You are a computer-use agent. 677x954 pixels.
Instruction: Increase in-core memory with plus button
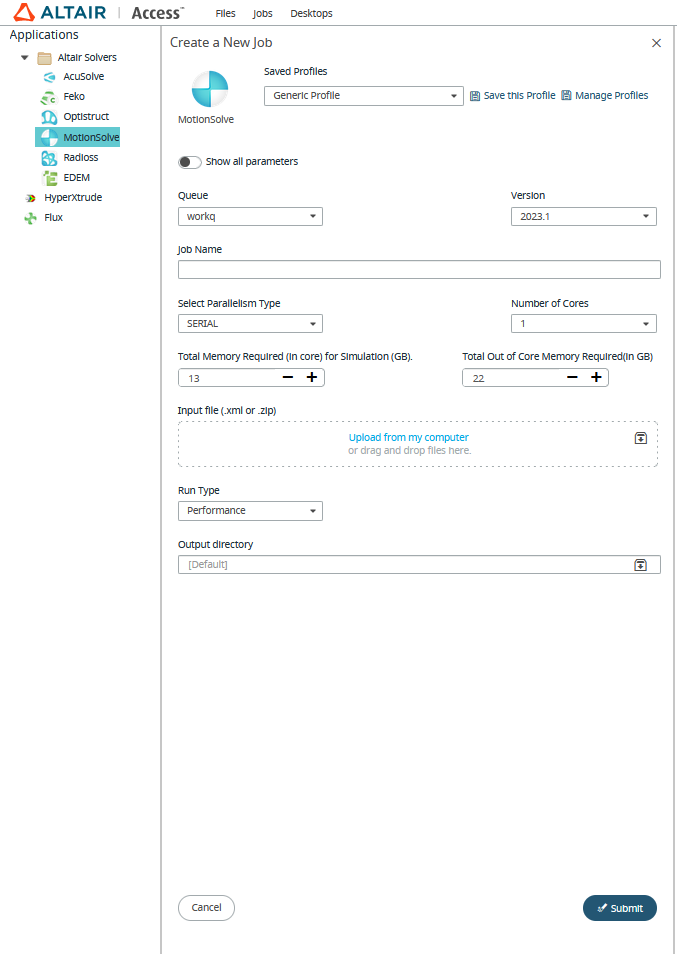point(312,378)
